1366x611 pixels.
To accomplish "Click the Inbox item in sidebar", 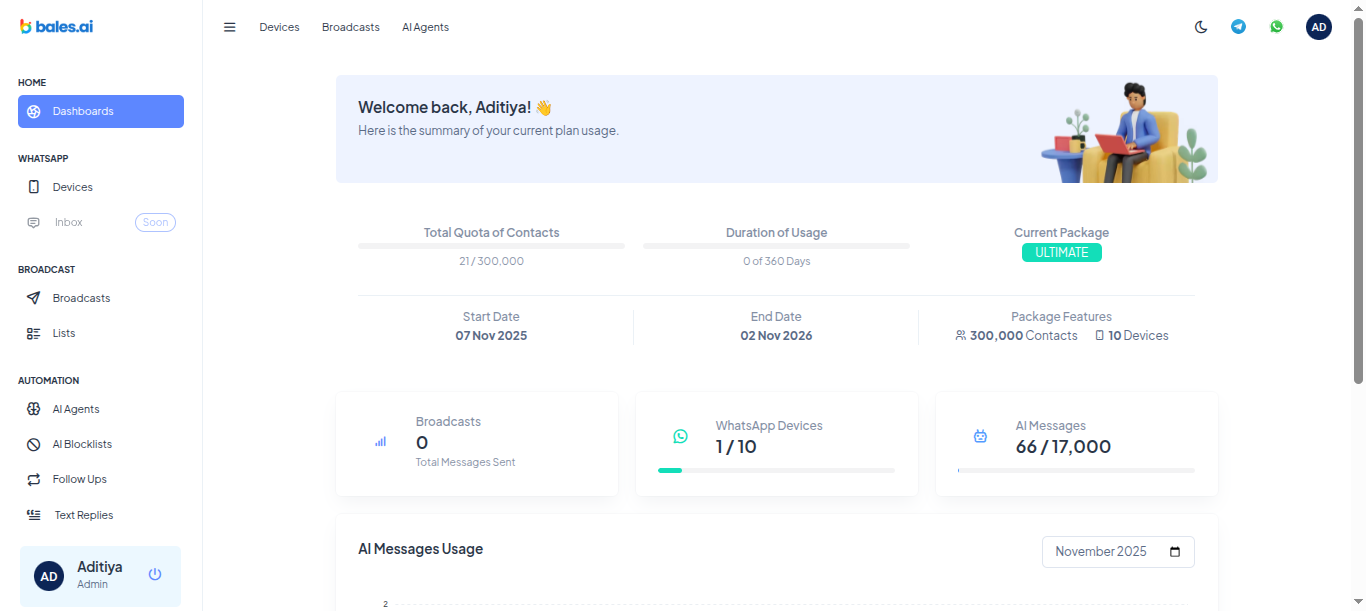I will (x=101, y=222).
